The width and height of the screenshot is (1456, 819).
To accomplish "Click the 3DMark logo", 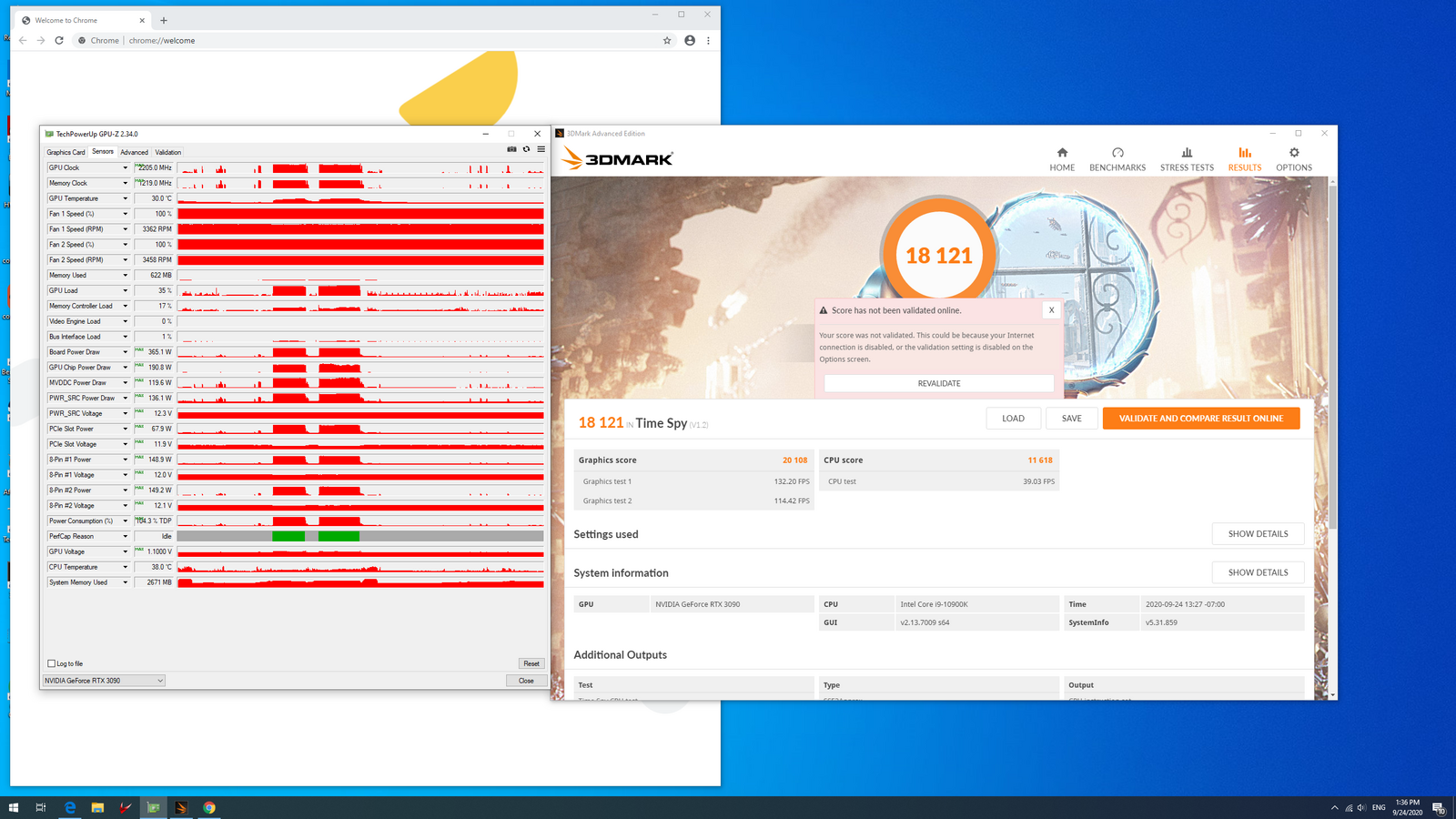I will (617, 159).
